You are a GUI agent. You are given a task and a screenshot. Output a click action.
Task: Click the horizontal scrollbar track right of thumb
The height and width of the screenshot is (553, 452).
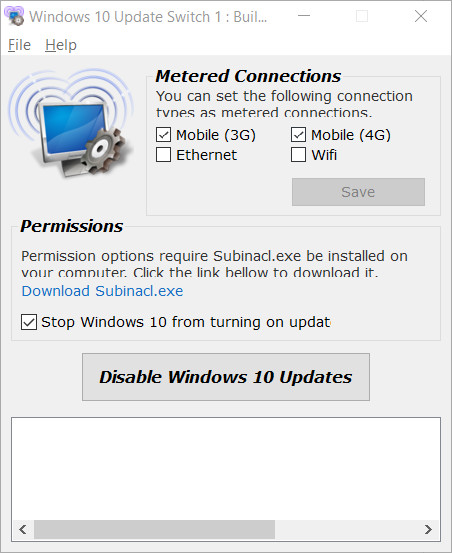(x=347, y=529)
